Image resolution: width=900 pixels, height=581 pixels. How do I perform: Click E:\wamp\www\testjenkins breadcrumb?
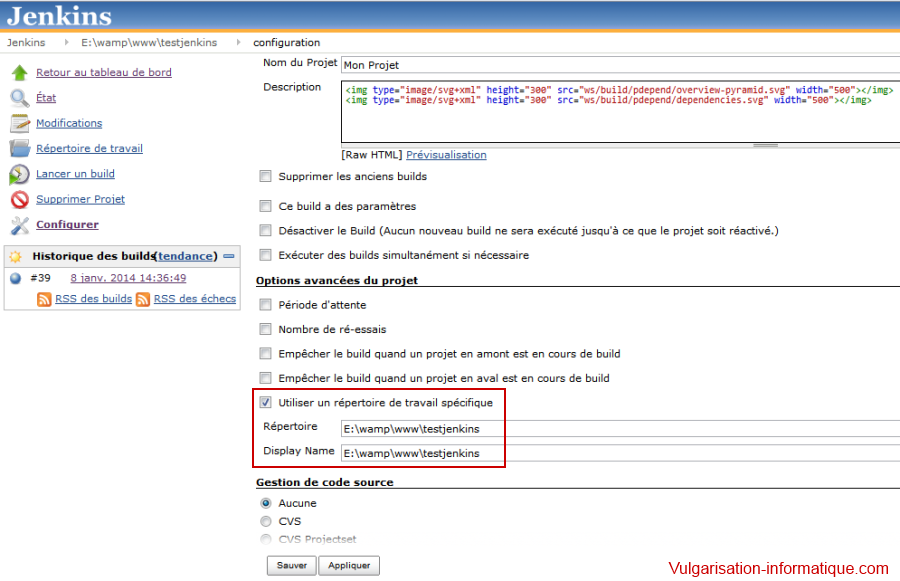pyautogui.click(x=149, y=42)
